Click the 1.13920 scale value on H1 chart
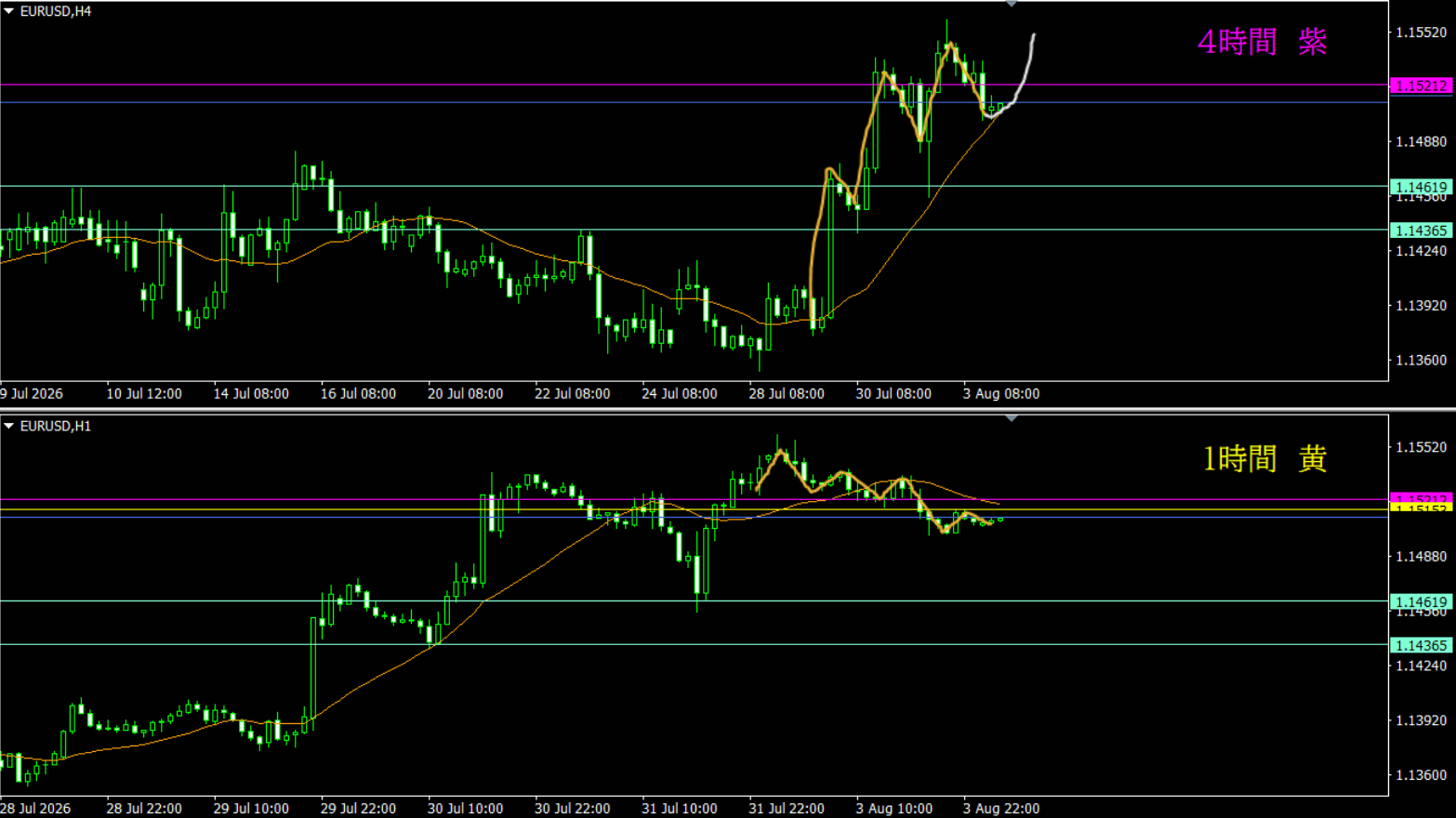Image resolution: width=1456 pixels, height=818 pixels. click(1422, 719)
